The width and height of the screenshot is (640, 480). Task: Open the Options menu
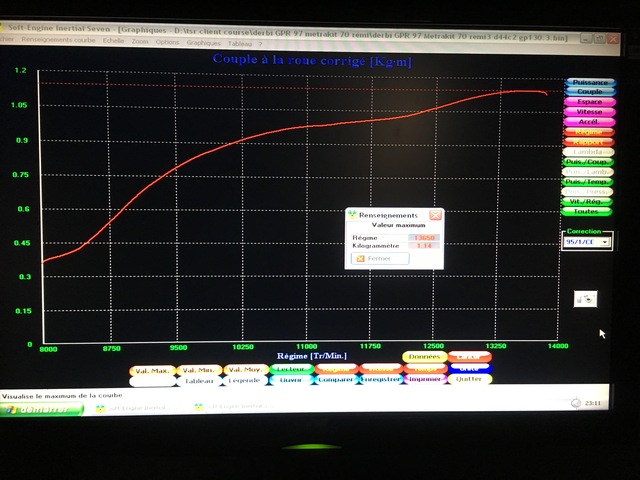tap(167, 42)
